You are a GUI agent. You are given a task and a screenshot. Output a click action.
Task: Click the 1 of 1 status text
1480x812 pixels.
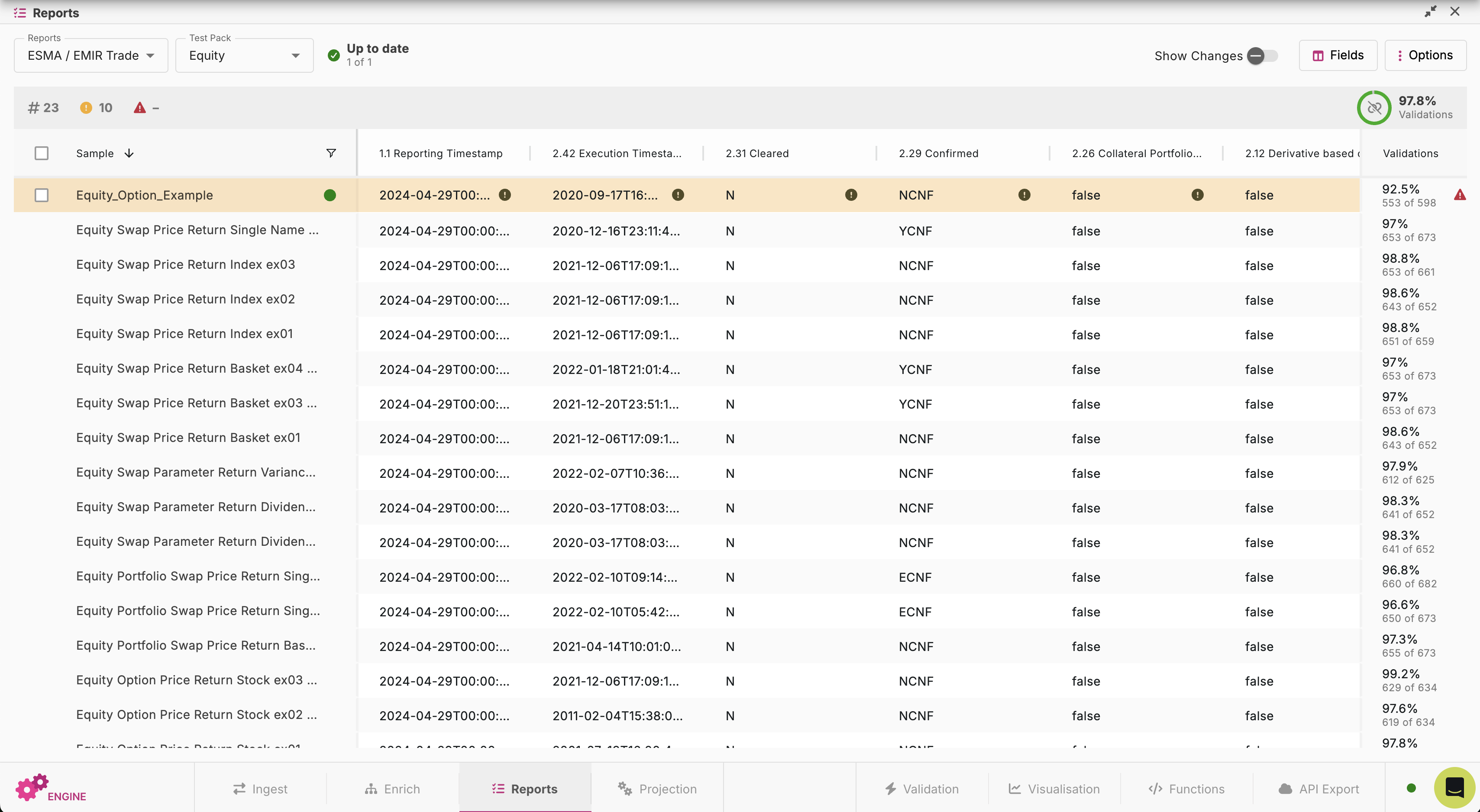pyautogui.click(x=359, y=62)
